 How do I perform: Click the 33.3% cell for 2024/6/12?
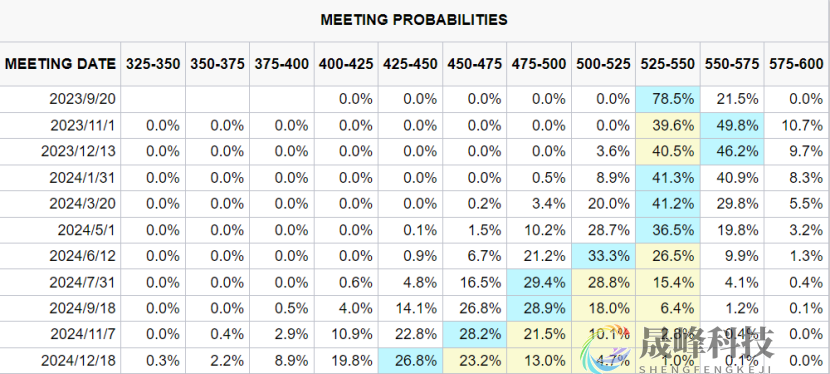click(x=603, y=256)
